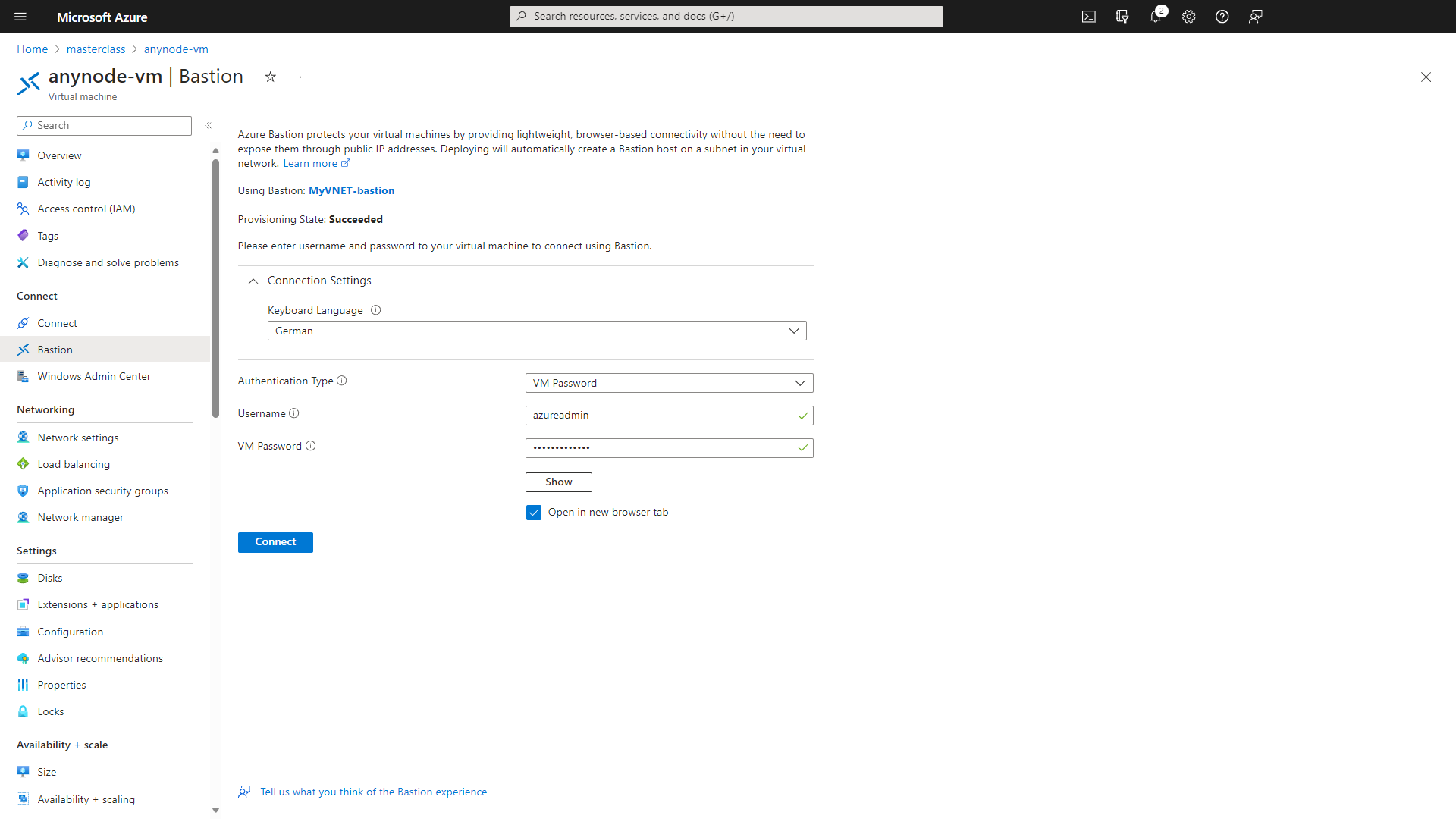
Task: Expand Connection Settings section
Action: (x=254, y=280)
